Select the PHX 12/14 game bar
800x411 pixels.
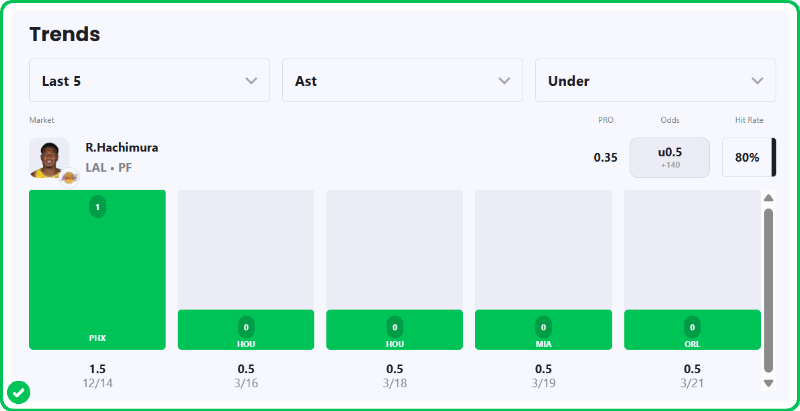[97, 270]
